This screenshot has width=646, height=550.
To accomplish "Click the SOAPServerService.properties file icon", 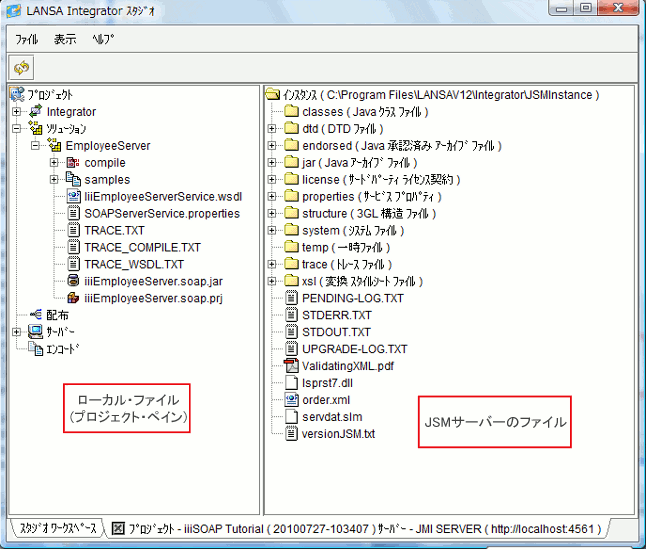I will [73, 213].
